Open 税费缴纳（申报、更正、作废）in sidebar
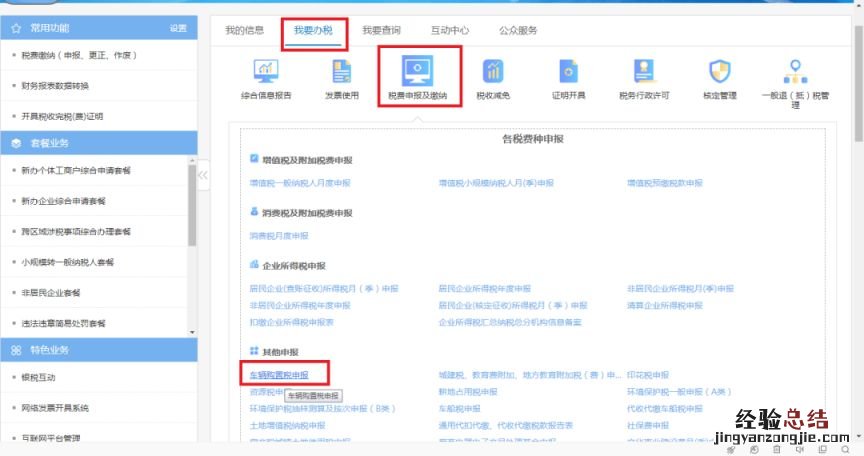The height and width of the screenshot is (456, 864). click(79, 55)
